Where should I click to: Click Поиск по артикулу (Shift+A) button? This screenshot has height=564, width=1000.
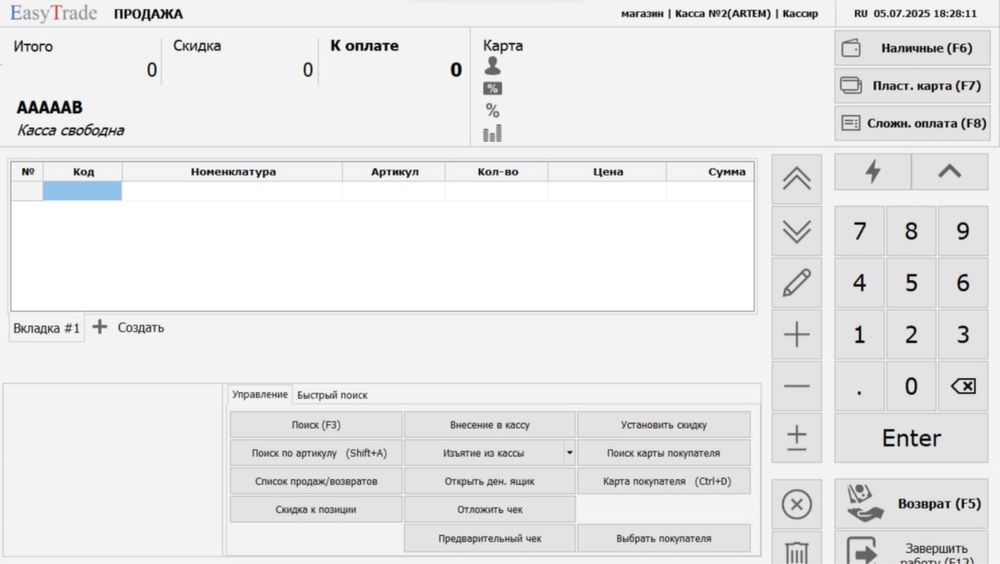tap(316, 453)
